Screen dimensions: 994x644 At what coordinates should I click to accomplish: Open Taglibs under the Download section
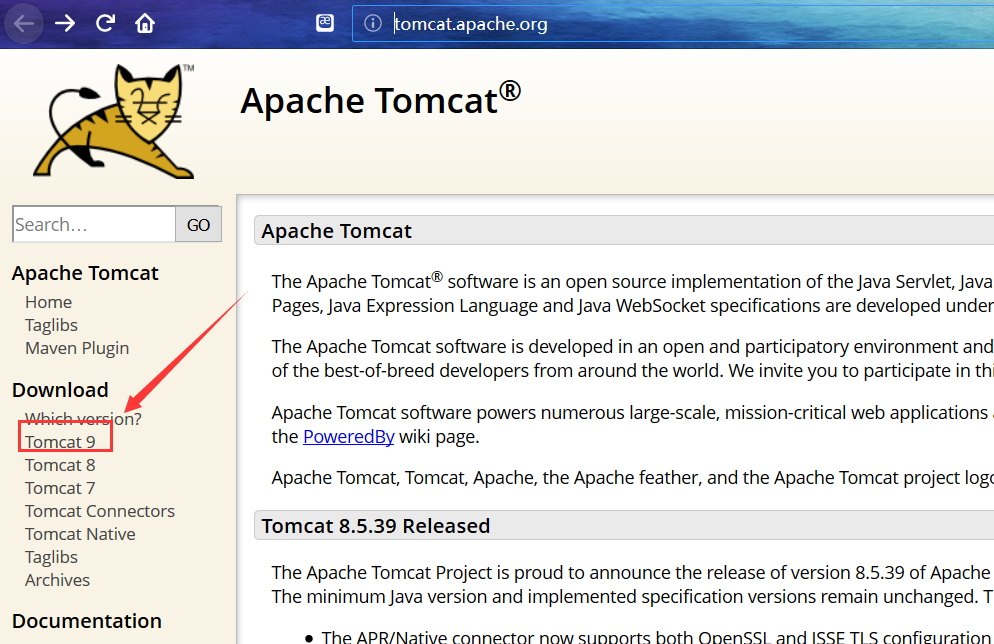51,557
